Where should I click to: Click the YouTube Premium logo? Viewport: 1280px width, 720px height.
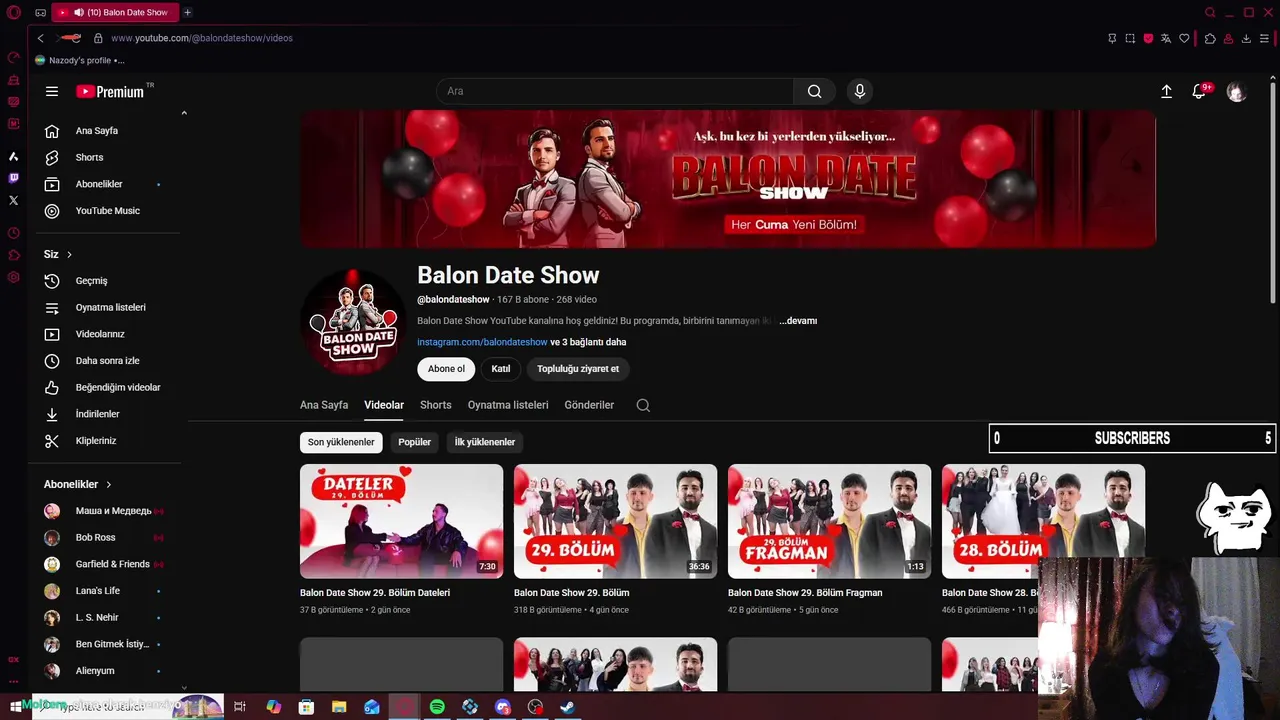click(x=111, y=91)
